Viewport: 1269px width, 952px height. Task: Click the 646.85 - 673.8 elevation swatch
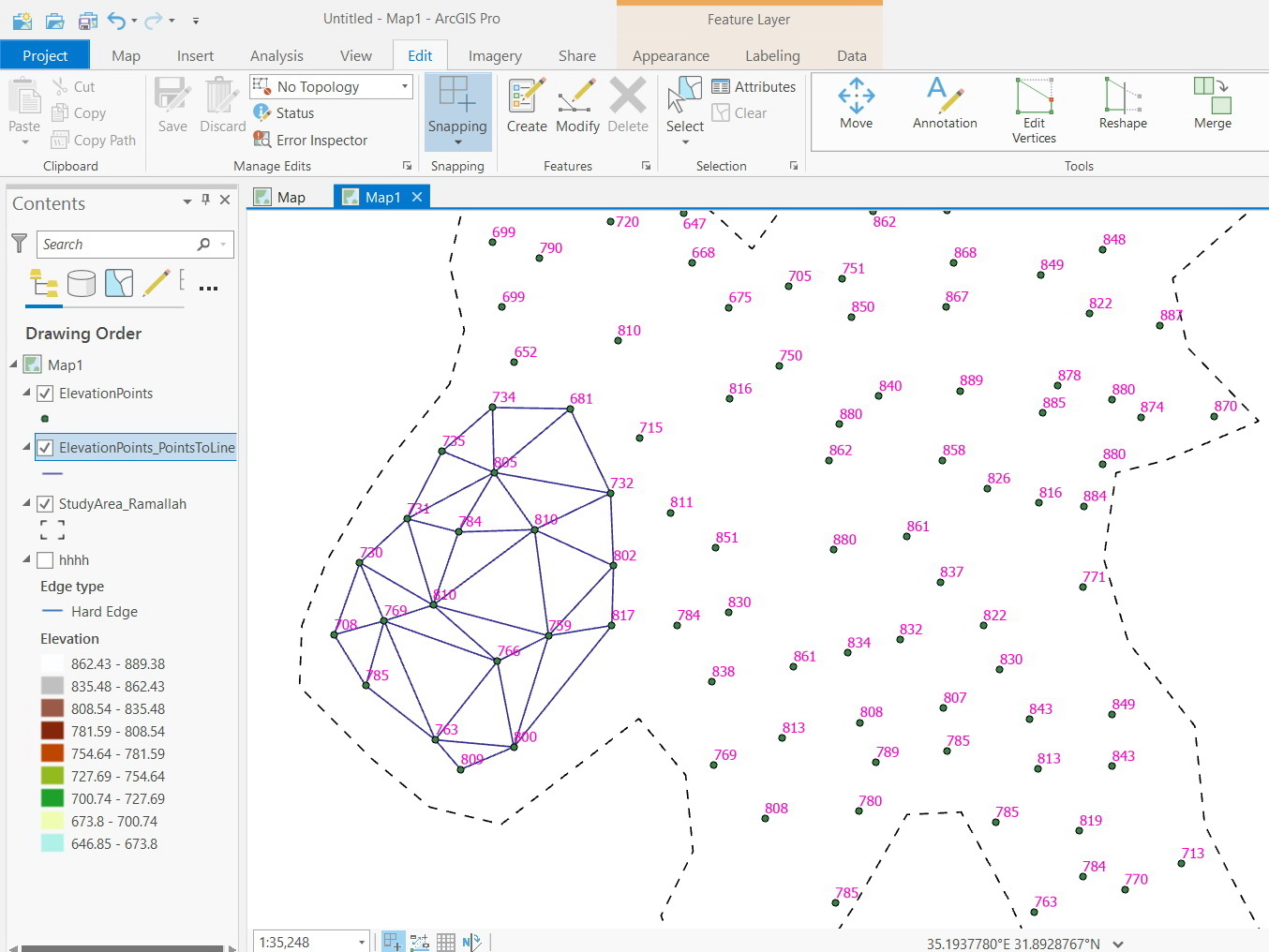pos(52,843)
